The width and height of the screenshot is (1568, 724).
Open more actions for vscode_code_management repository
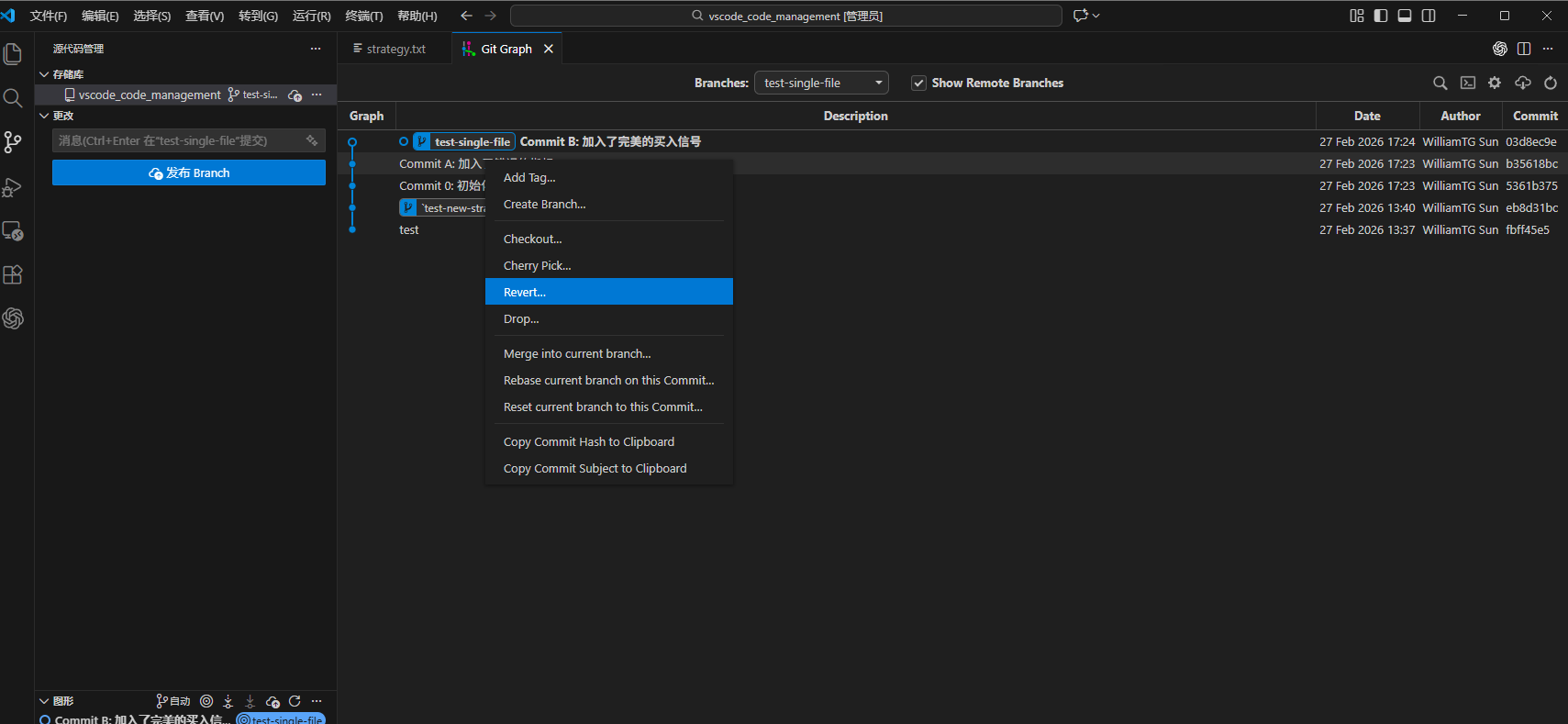click(317, 95)
